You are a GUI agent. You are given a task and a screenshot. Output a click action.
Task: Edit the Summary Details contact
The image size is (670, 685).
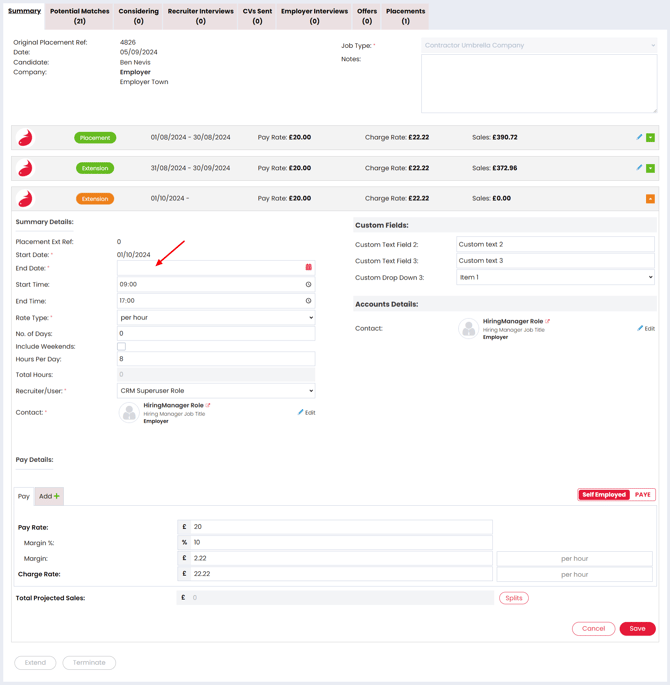pos(307,412)
